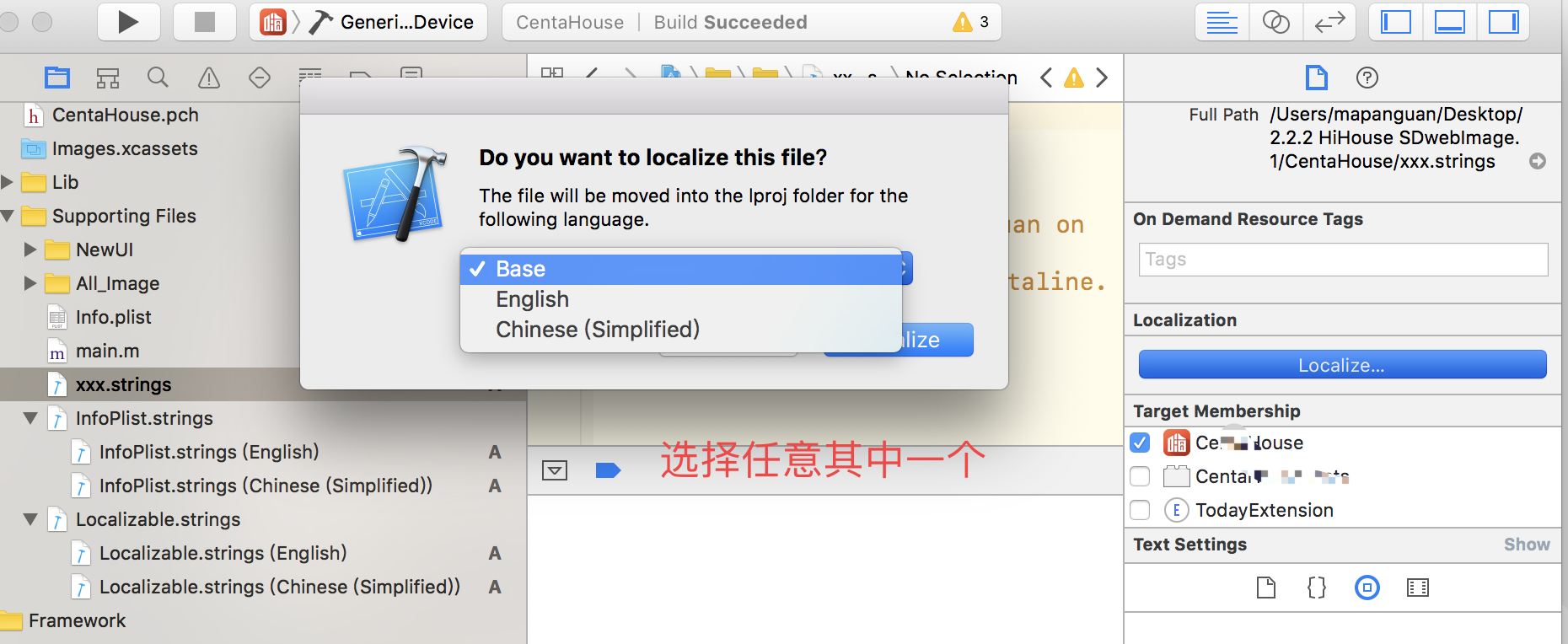
Task: Select Base in the language list
Action: [x=681, y=269]
